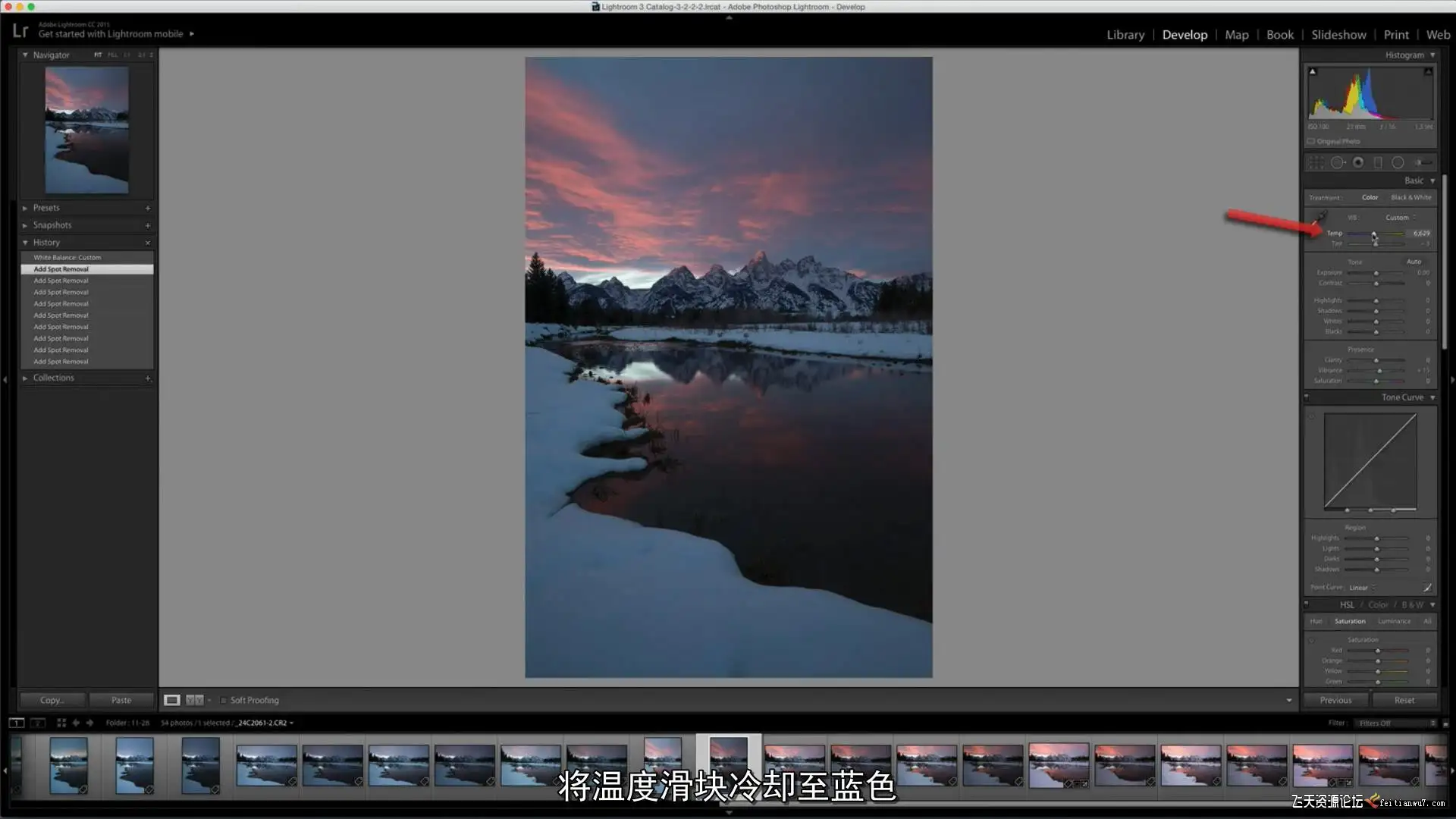Click the Reset button
This screenshot has width=1456, height=819.
point(1404,700)
